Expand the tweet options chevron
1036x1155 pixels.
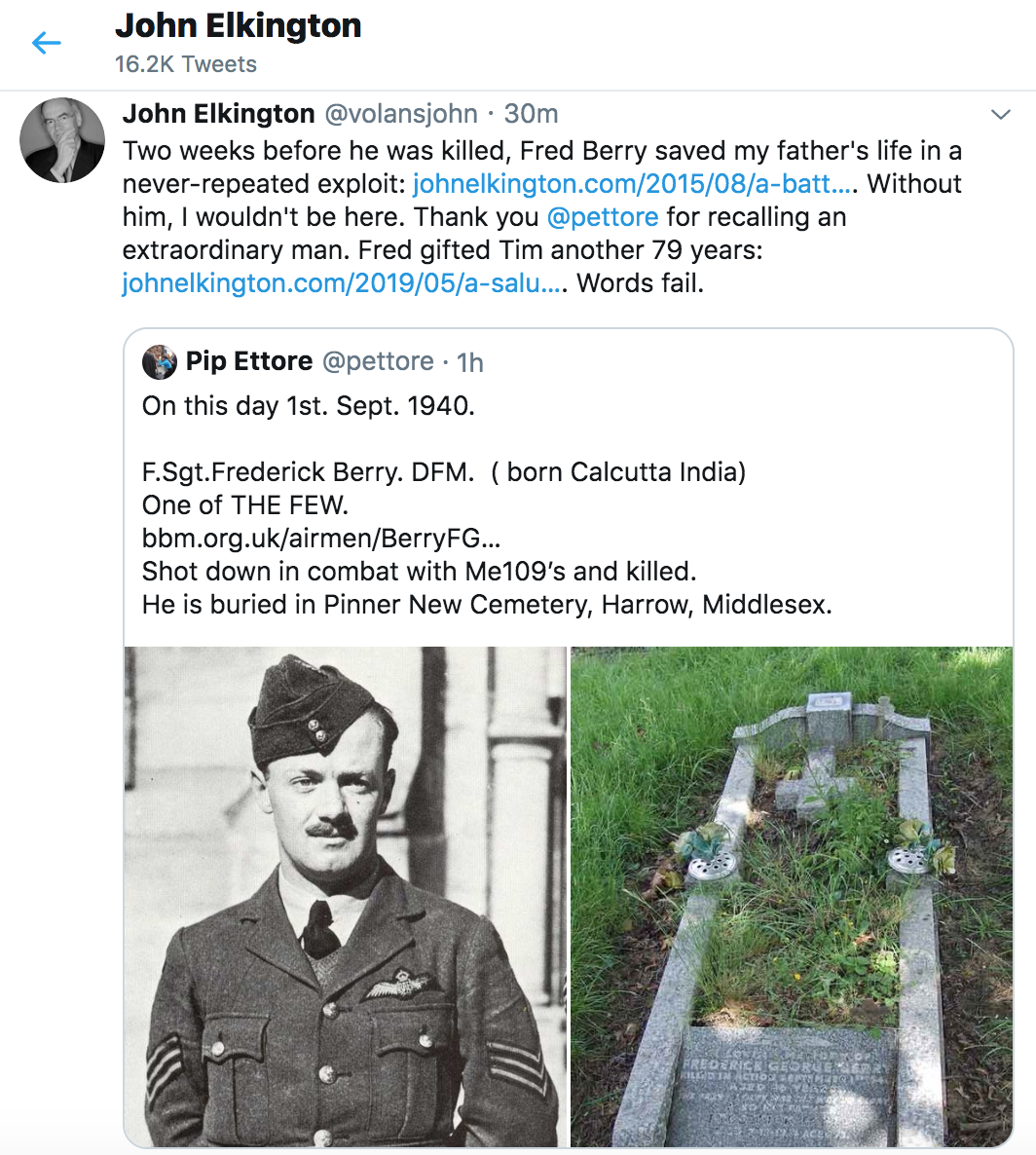click(1001, 113)
